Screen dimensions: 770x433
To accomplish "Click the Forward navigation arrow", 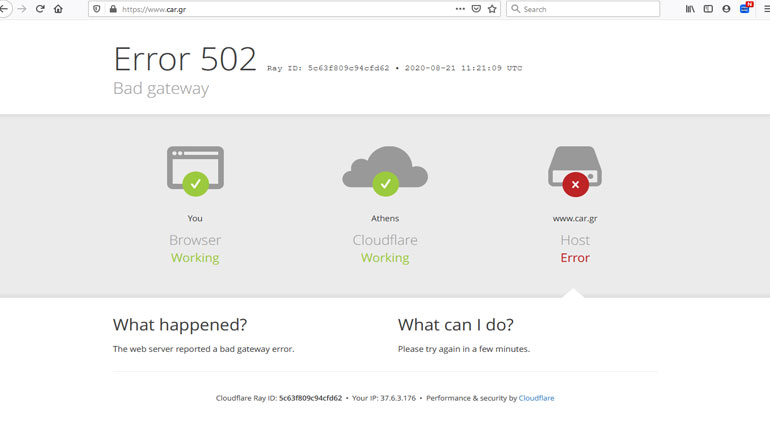I will coord(22,9).
